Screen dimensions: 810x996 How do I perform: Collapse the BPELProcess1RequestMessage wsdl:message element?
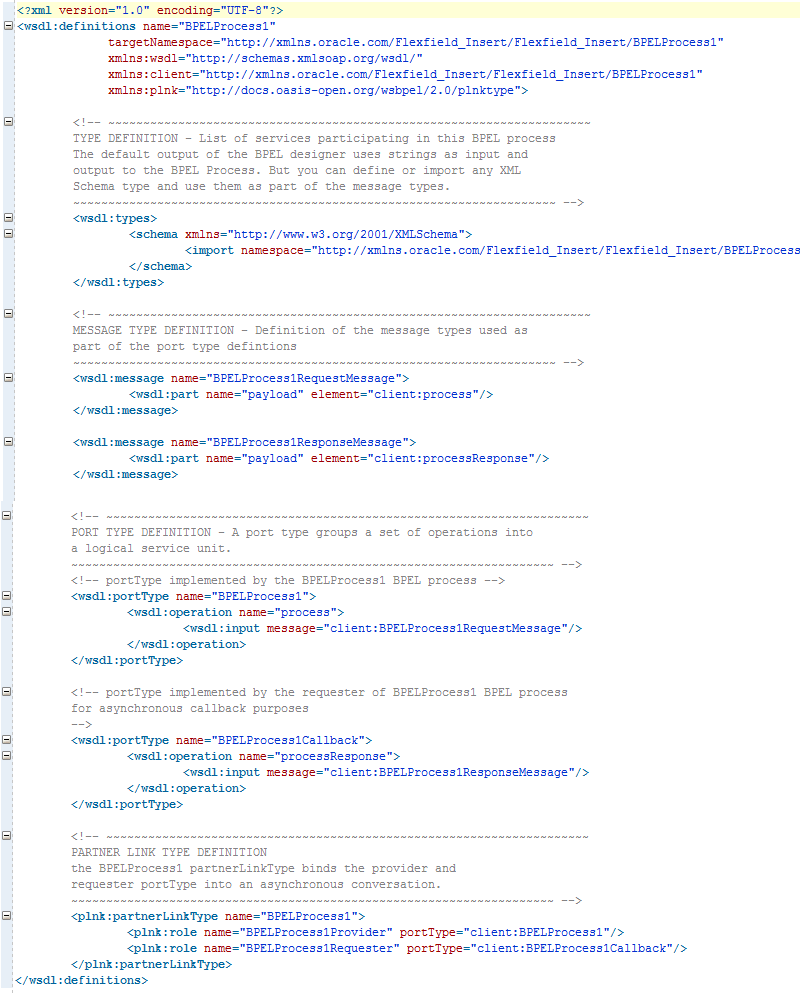pos(8,377)
